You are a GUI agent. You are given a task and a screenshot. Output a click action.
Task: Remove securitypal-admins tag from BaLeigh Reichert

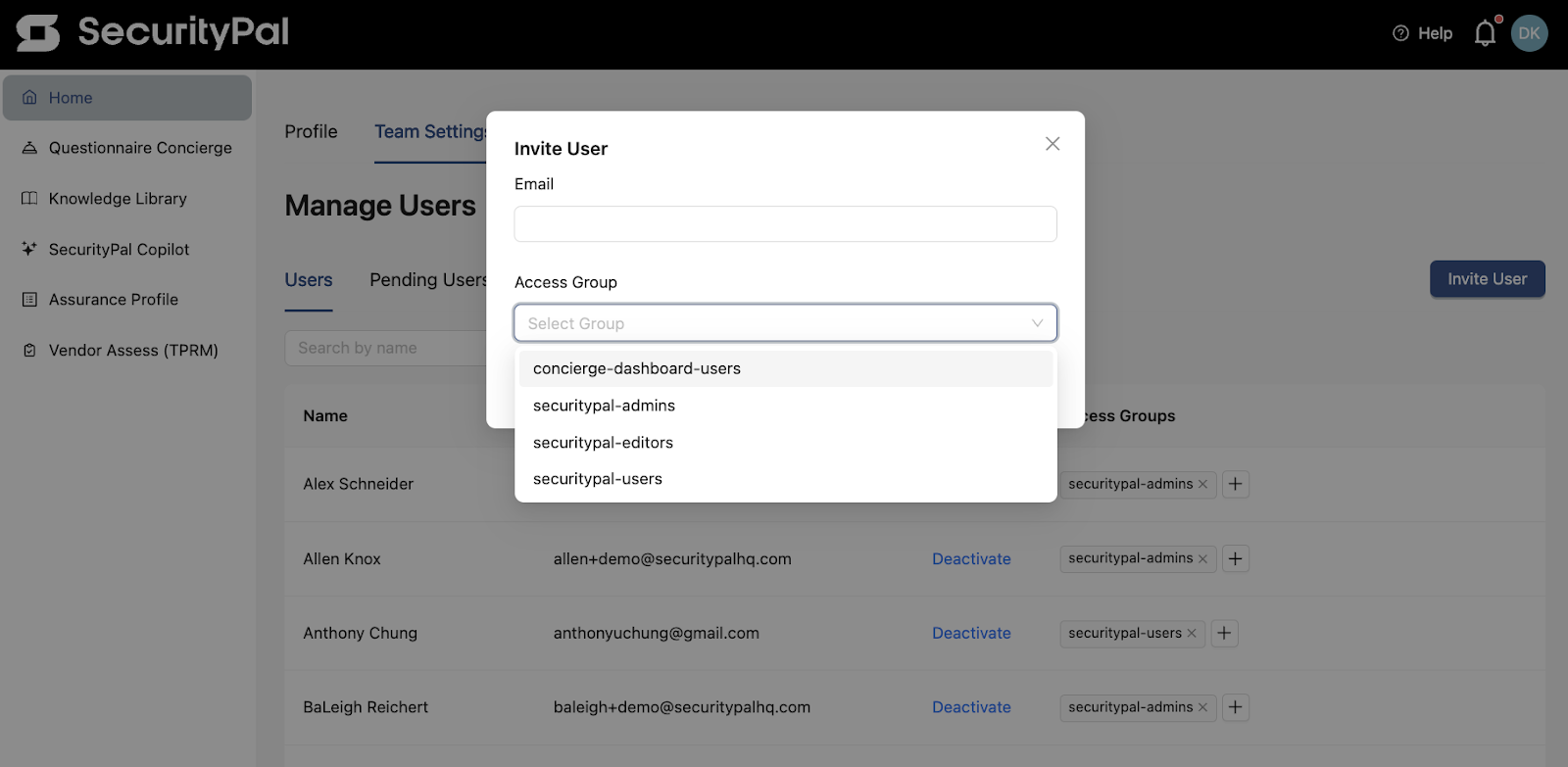[x=1202, y=707]
